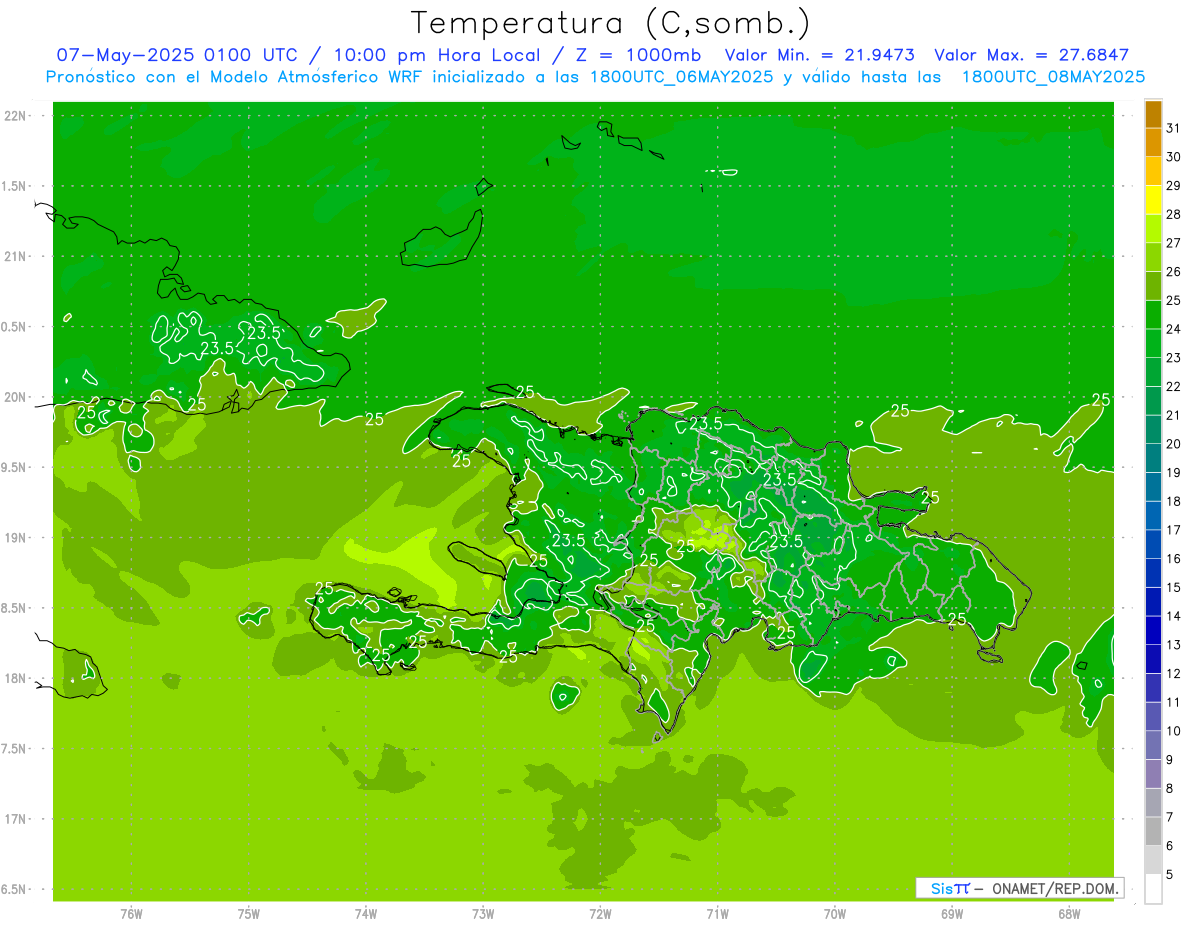Click the teal legend swatch between 19 and 20
This screenshot has width=1200, height=927.
coord(1153,458)
